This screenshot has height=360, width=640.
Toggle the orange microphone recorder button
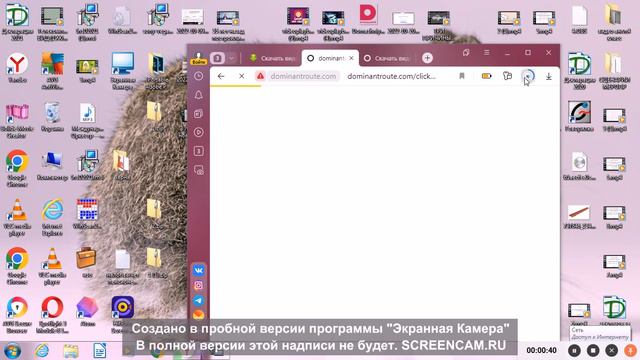coord(630,350)
